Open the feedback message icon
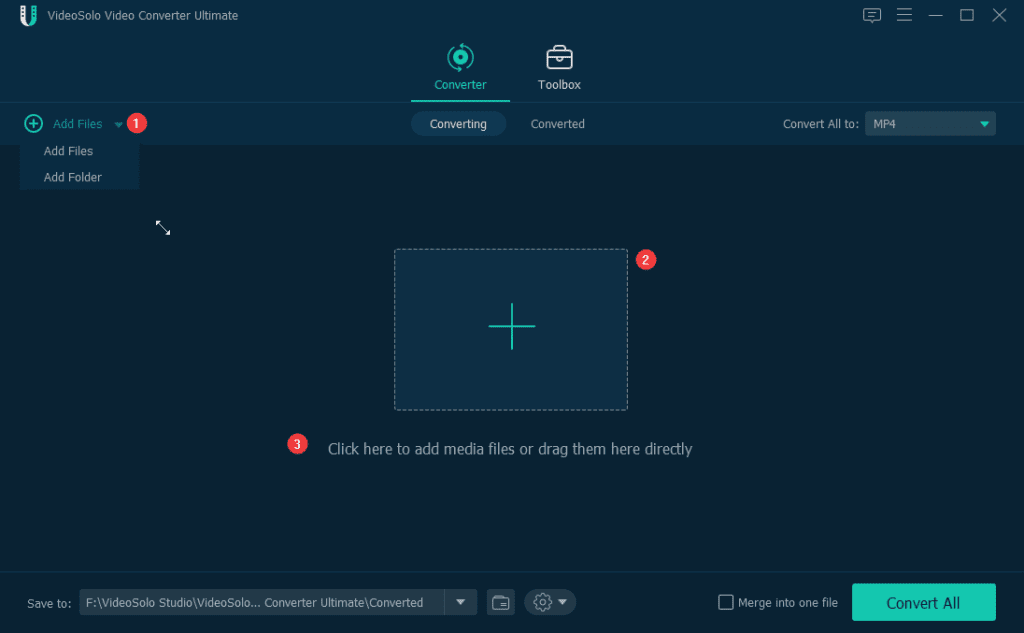The width and height of the screenshot is (1024, 633). click(872, 15)
